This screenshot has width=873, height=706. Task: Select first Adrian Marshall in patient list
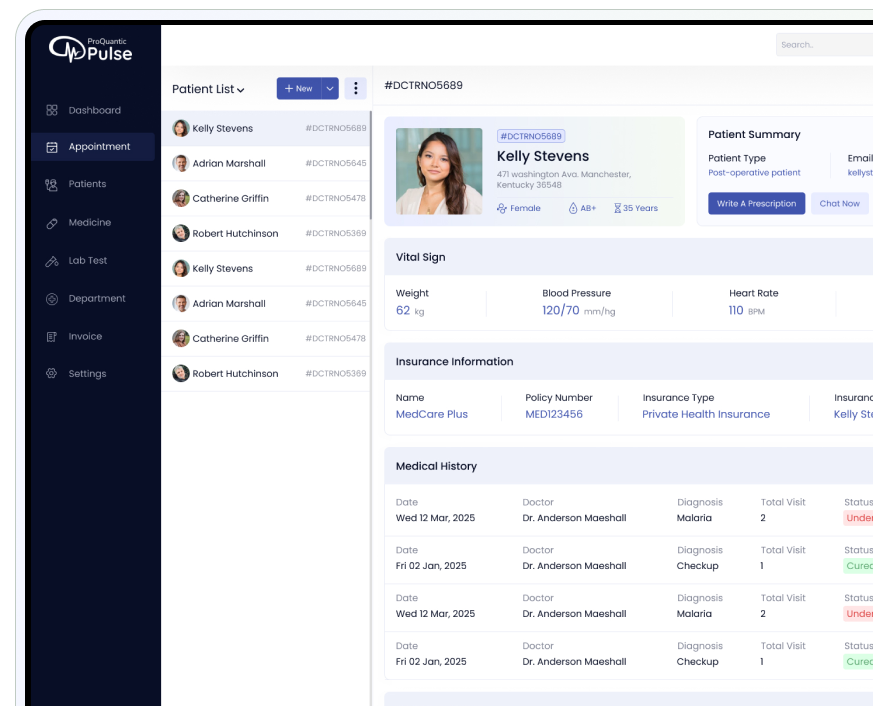[229, 163]
